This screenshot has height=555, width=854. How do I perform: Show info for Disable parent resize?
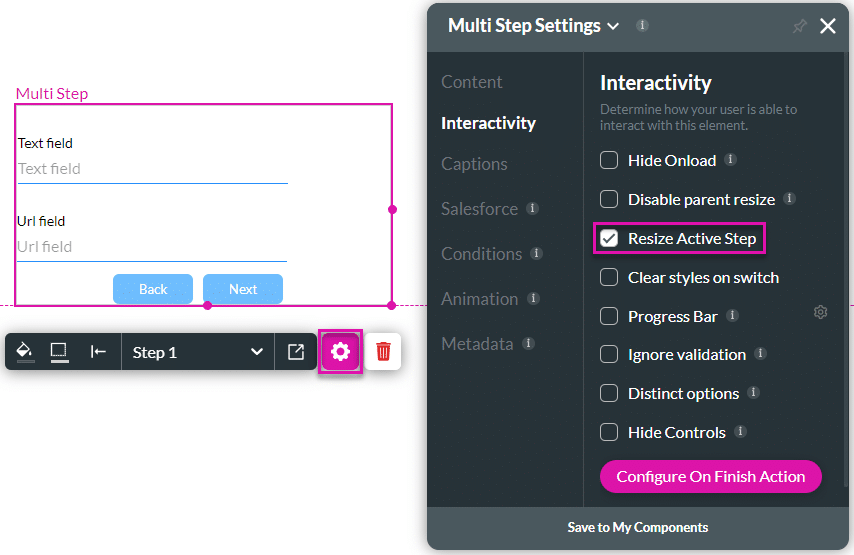click(x=789, y=198)
